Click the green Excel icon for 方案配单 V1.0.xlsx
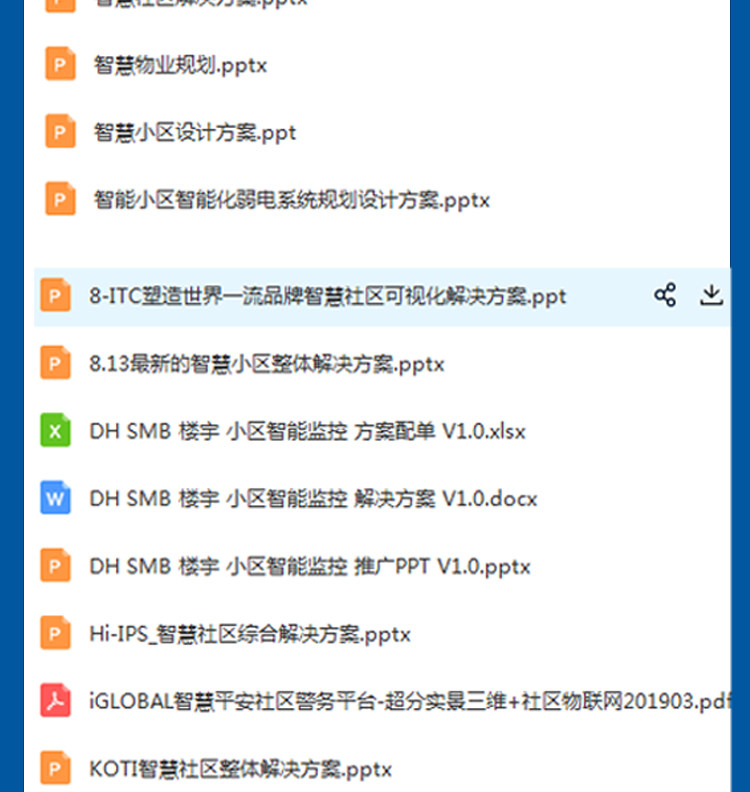 [56, 430]
